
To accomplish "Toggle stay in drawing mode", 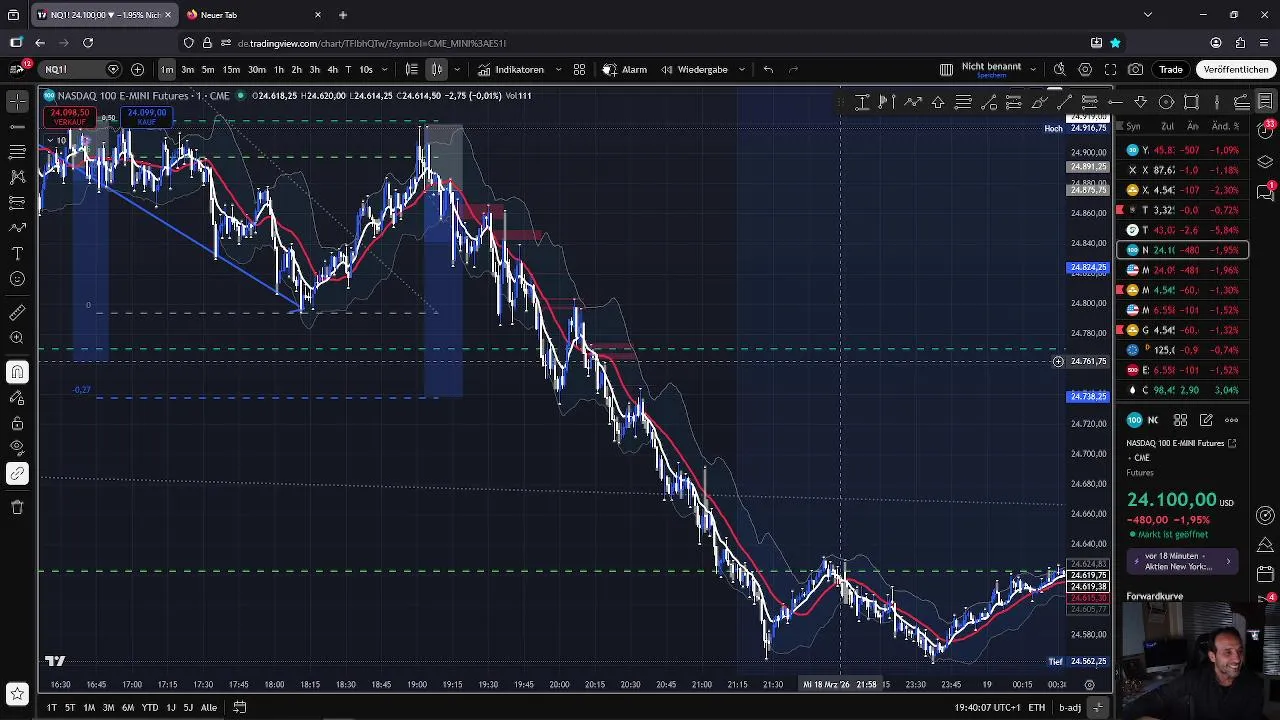I will coord(17,398).
